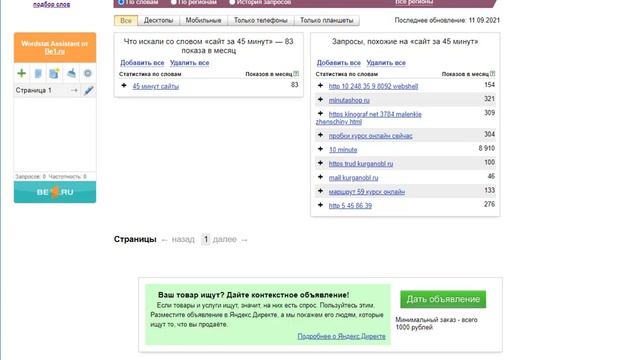Image resolution: width=640 pixels, height=360 pixels.
Task: Switch to the 'Только планшеты' tab
Action: click(327, 20)
